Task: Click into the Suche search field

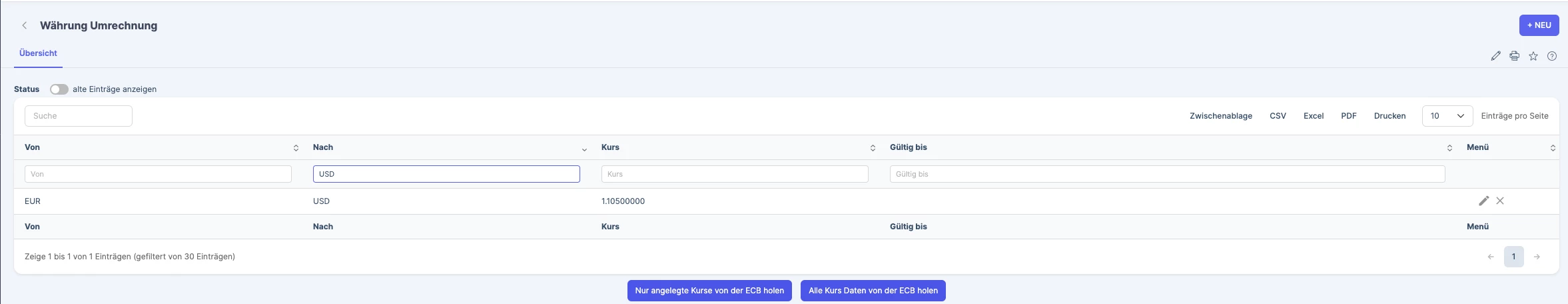Action: tap(79, 116)
